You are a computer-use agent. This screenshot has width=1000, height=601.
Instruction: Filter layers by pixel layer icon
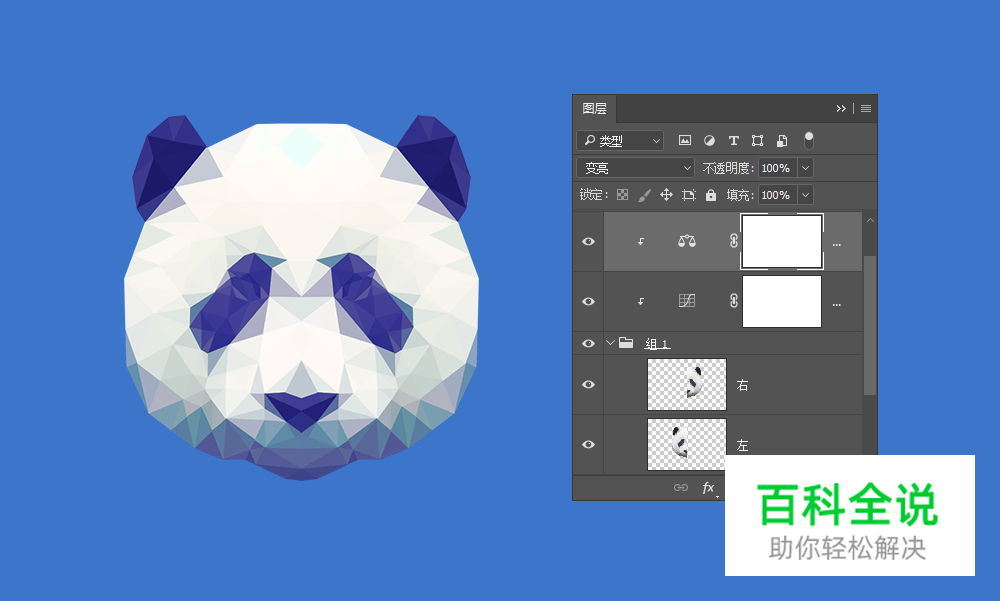click(x=685, y=141)
